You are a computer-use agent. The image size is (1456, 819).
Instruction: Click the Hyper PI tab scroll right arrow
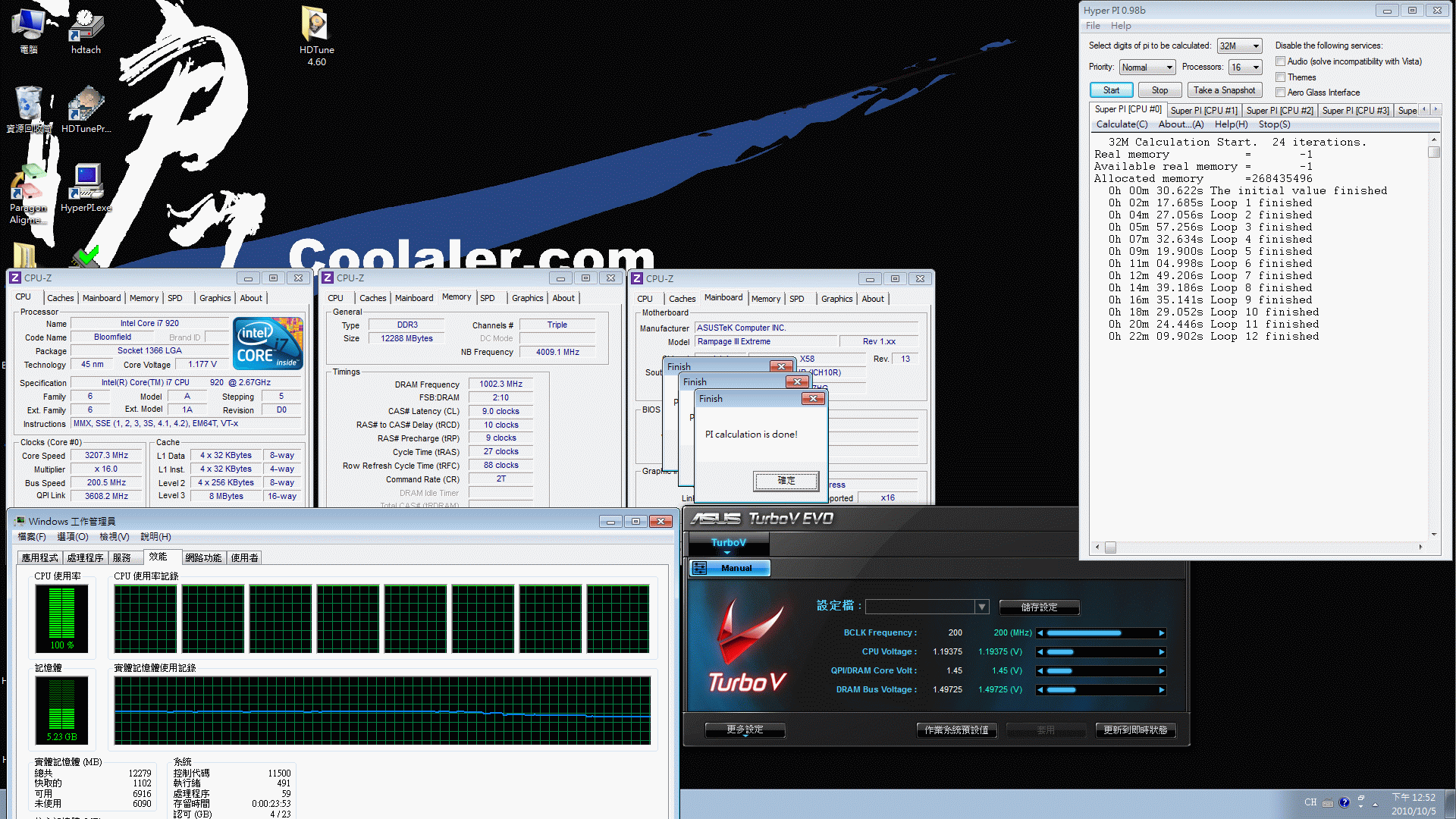pyautogui.click(x=1436, y=110)
